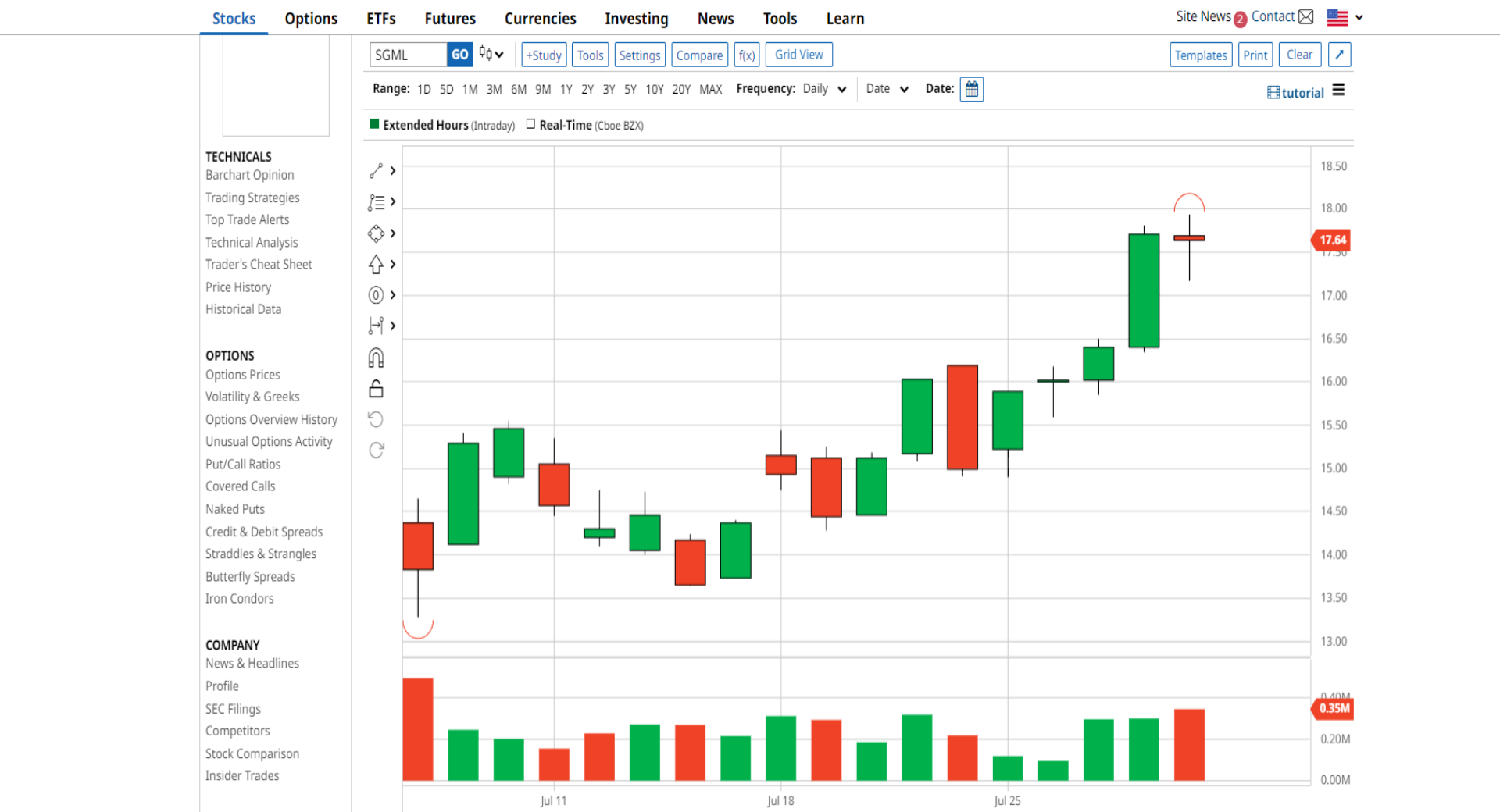Click the +Study button
The height and width of the screenshot is (812, 1500).
(544, 55)
